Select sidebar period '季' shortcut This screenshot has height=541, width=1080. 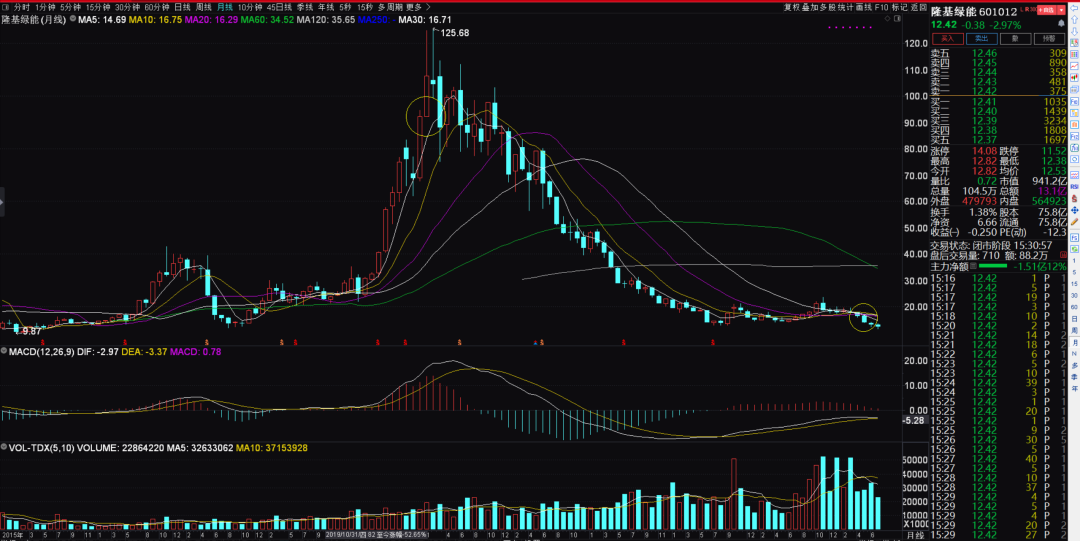[x=1074, y=377]
